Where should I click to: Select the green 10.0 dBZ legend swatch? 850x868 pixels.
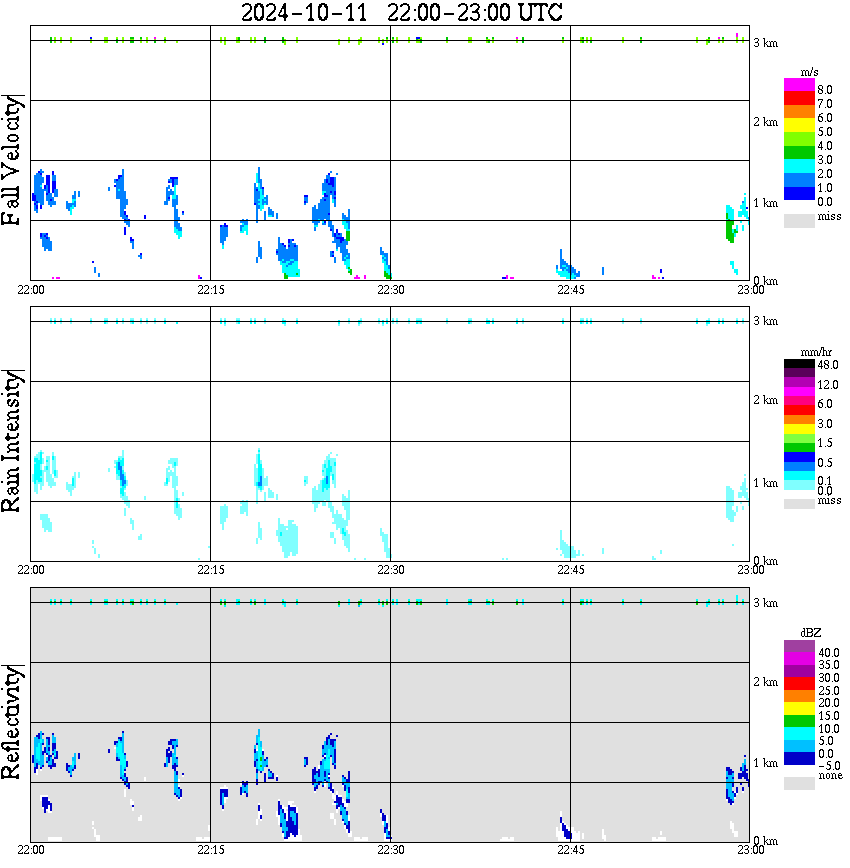point(799,721)
